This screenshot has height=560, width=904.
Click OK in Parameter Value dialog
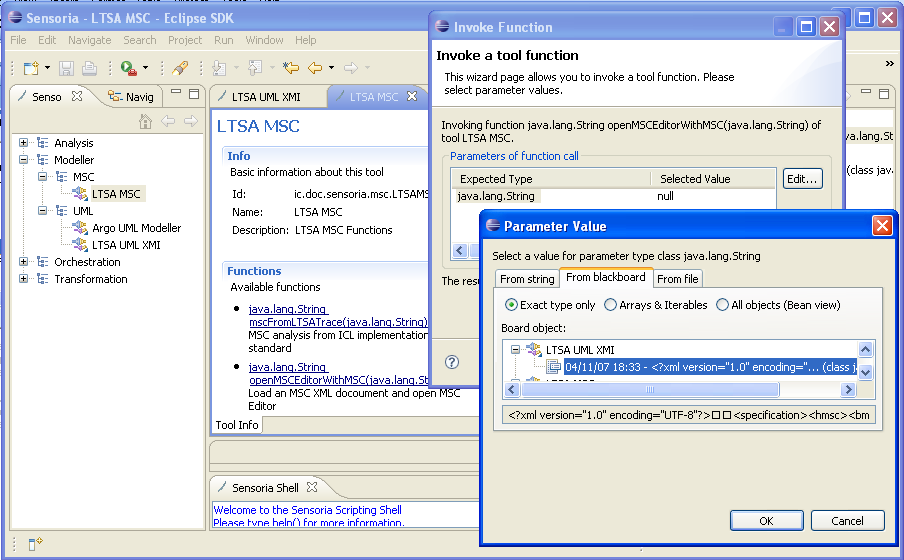[x=766, y=521]
